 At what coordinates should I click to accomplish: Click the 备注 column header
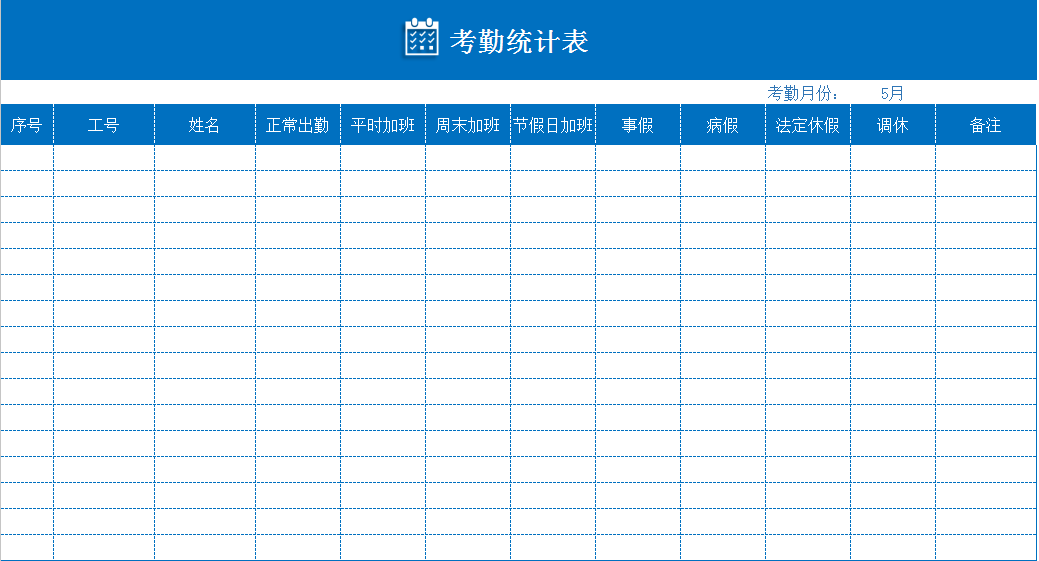click(985, 125)
